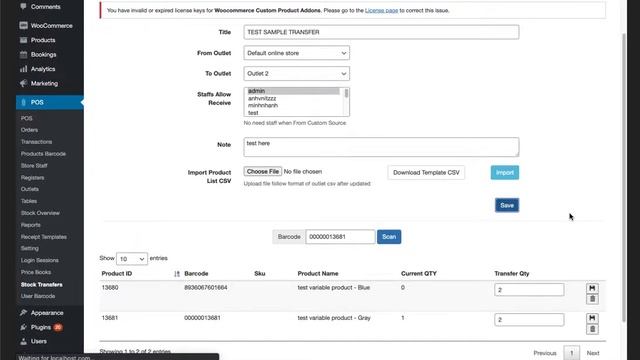
Task: Open Products Barcode submenu item
Action: point(43,154)
